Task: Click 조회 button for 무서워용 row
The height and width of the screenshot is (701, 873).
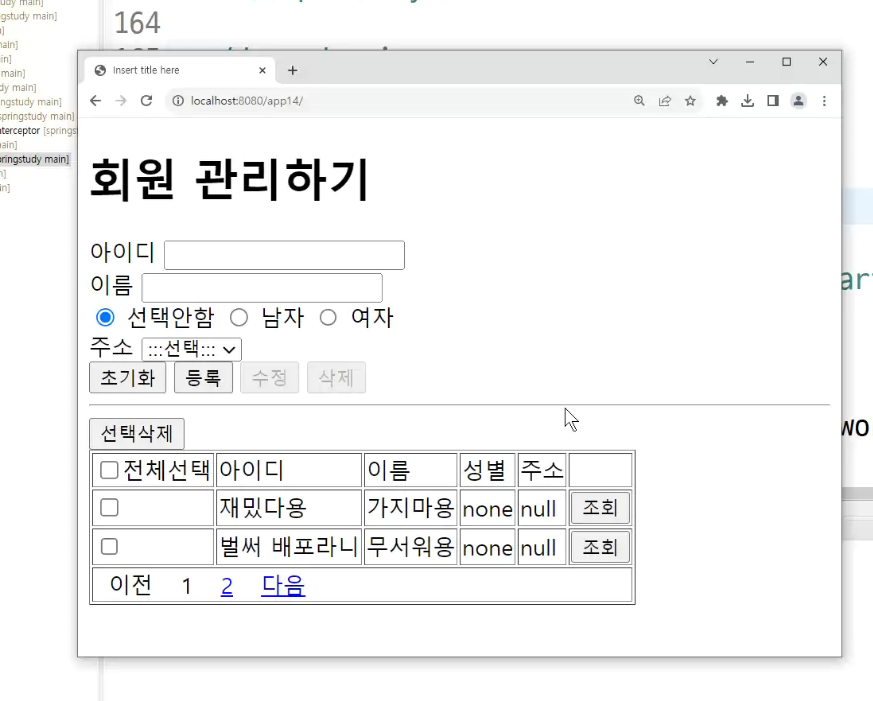Action: click(600, 547)
